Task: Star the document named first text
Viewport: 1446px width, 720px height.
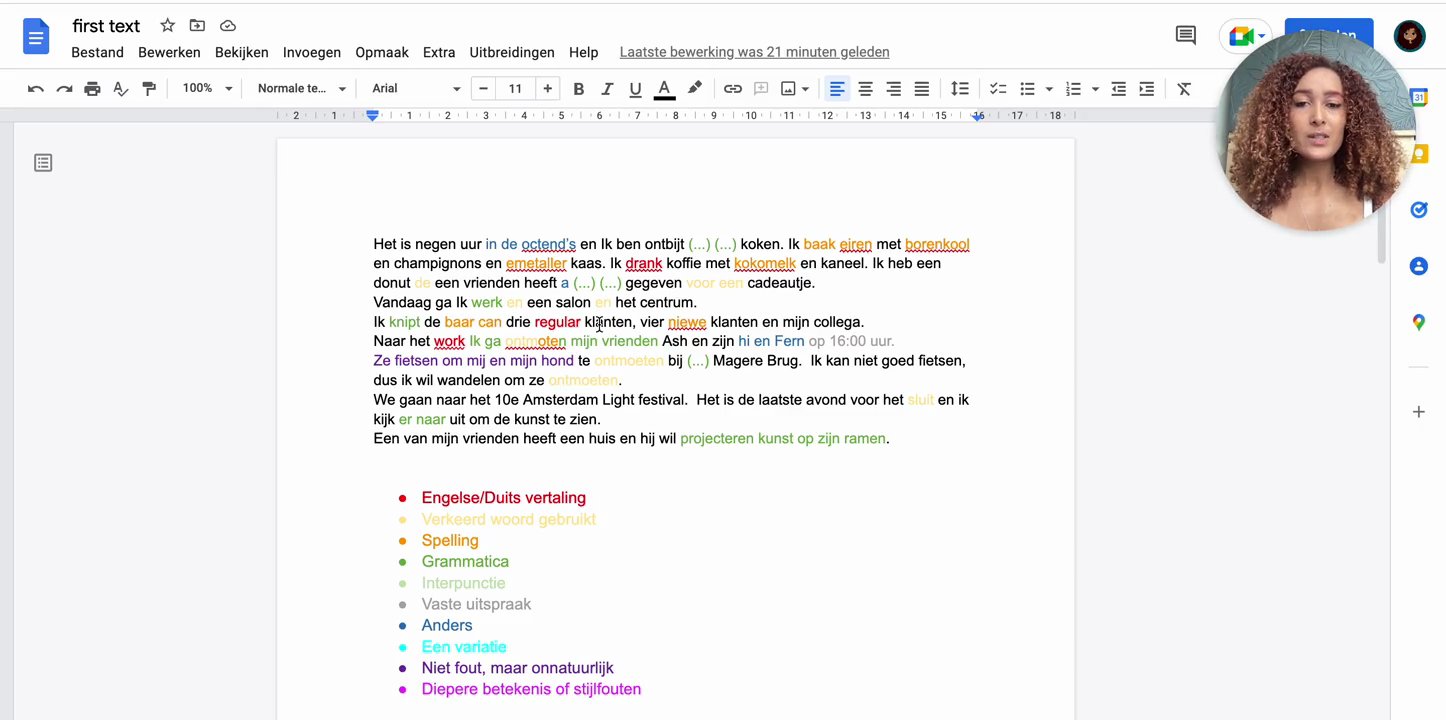Action: coord(166,25)
